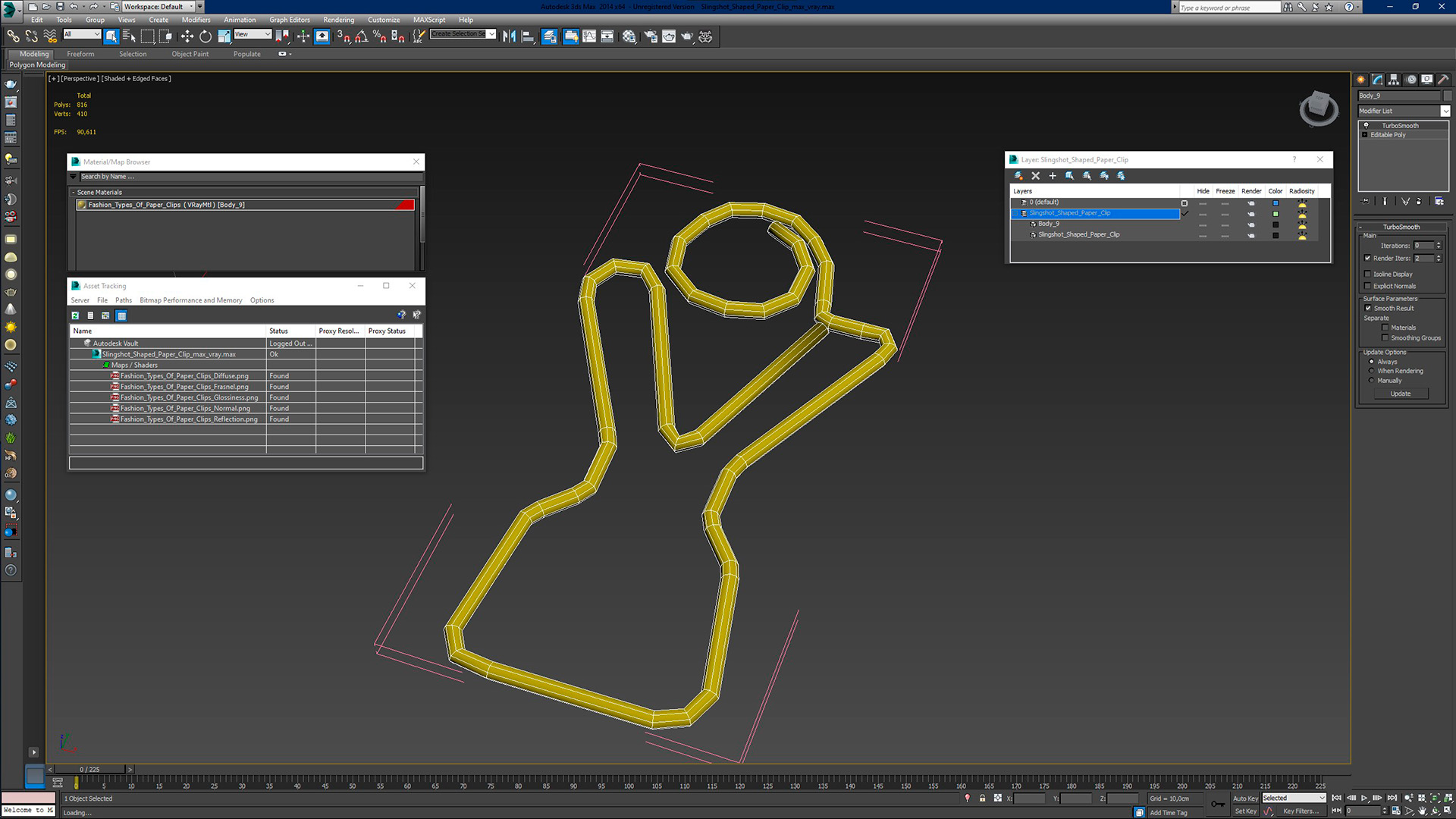Select the Manually update radio option
The width and height of the screenshot is (1456, 819).
click(1371, 380)
